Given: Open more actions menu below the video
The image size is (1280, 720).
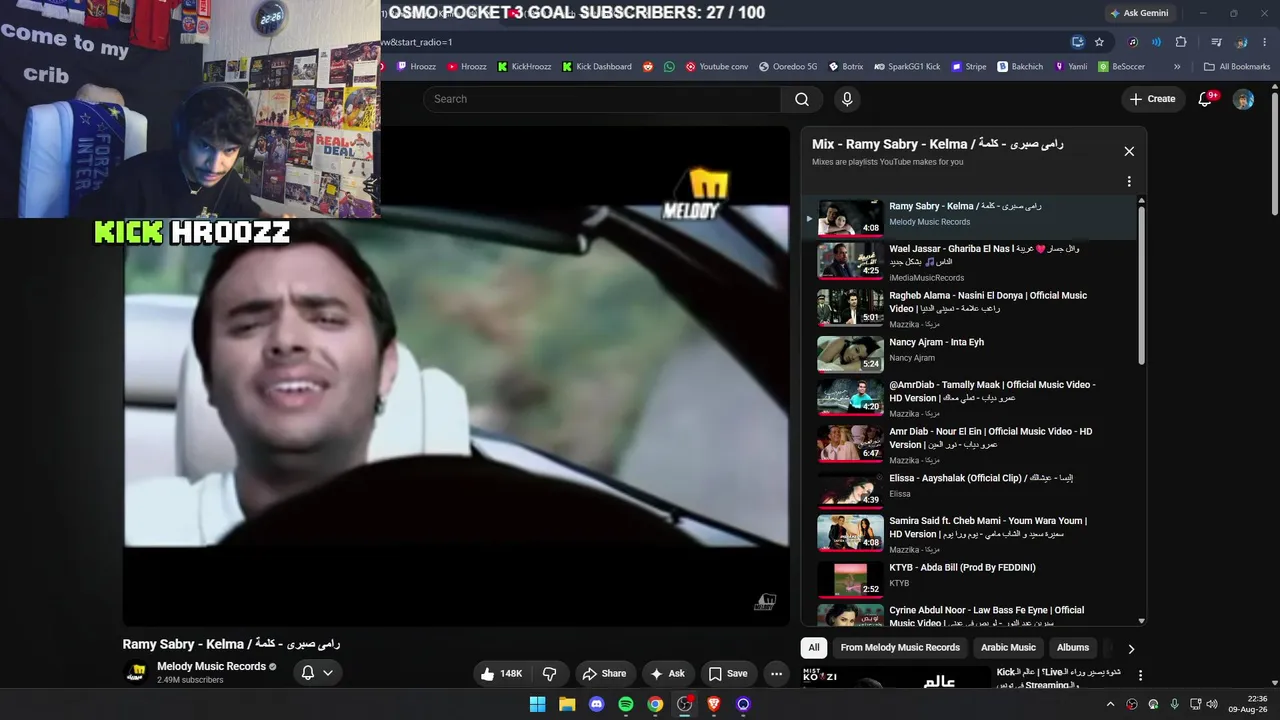Looking at the screenshot, I should tap(776, 674).
